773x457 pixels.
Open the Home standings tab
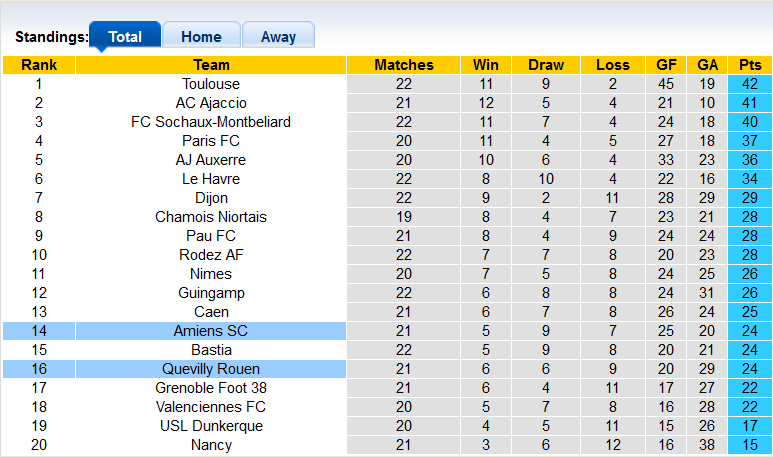(201, 36)
